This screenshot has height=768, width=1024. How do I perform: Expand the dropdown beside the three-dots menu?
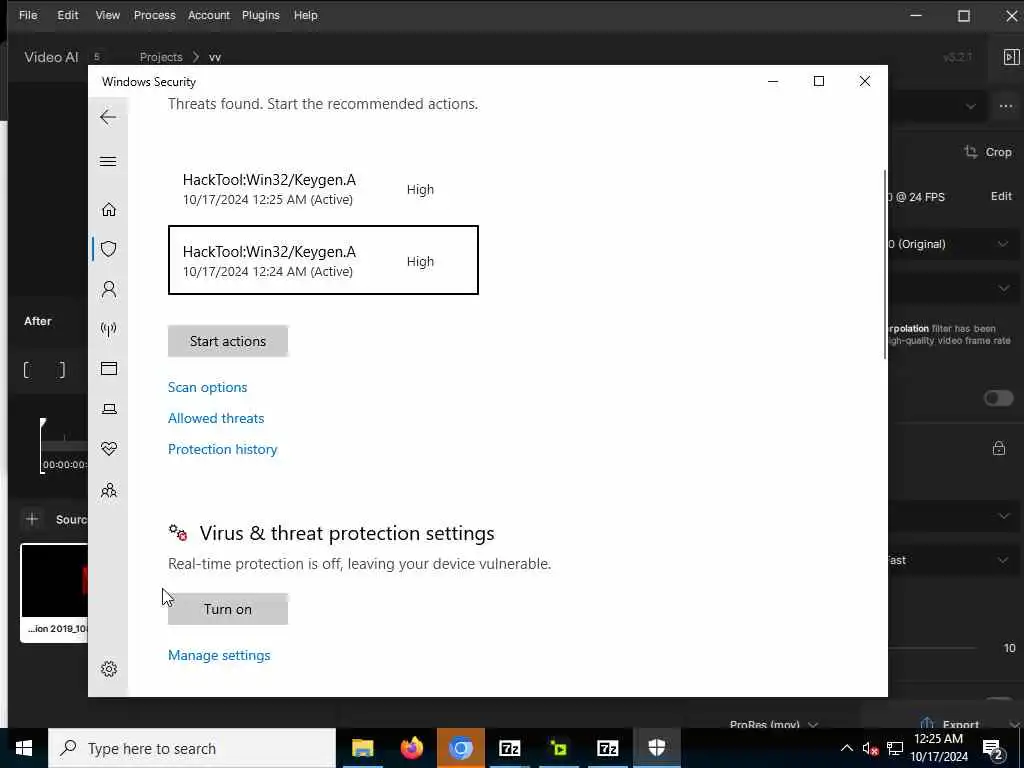coord(970,106)
